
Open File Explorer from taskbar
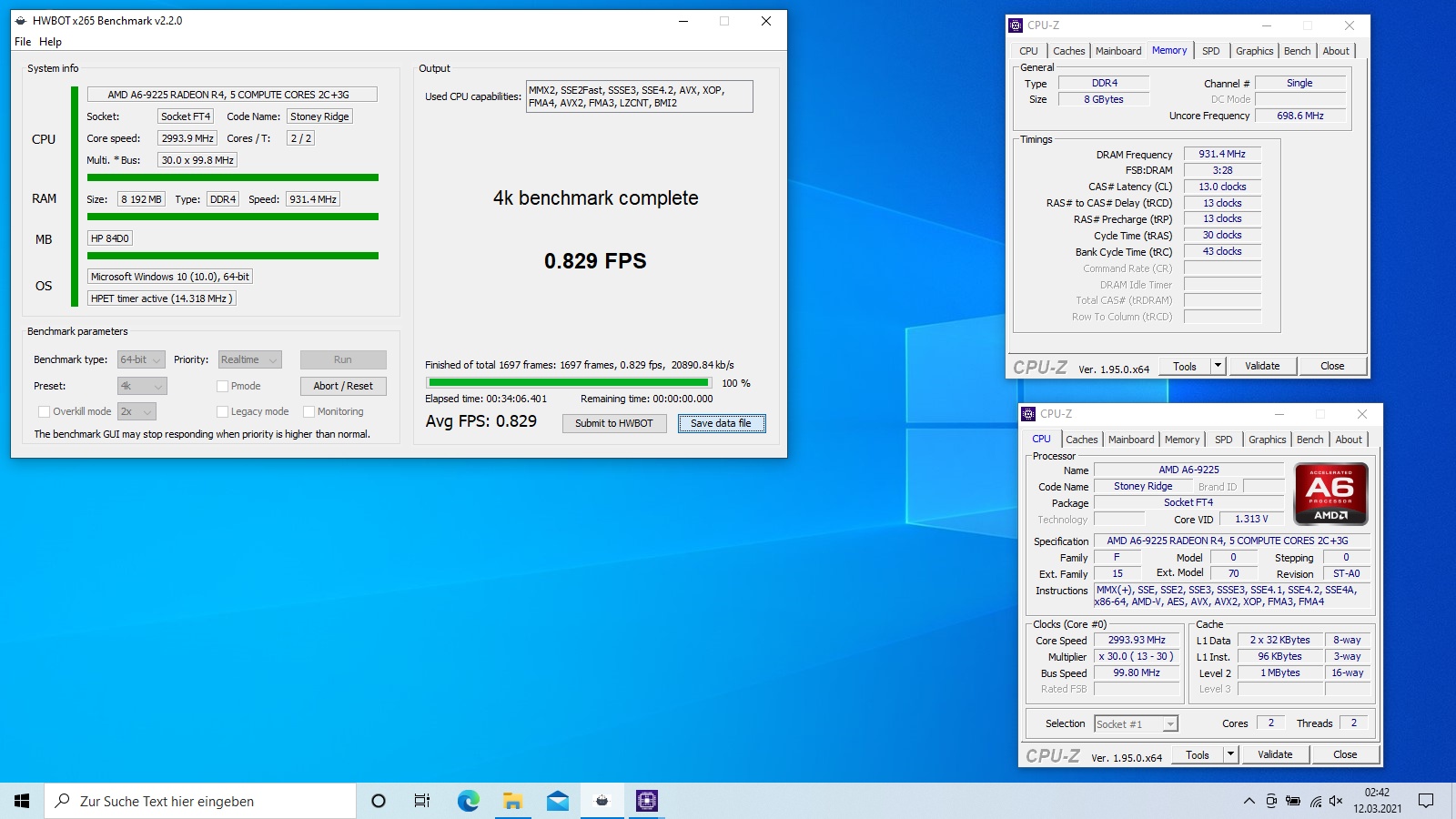512,801
